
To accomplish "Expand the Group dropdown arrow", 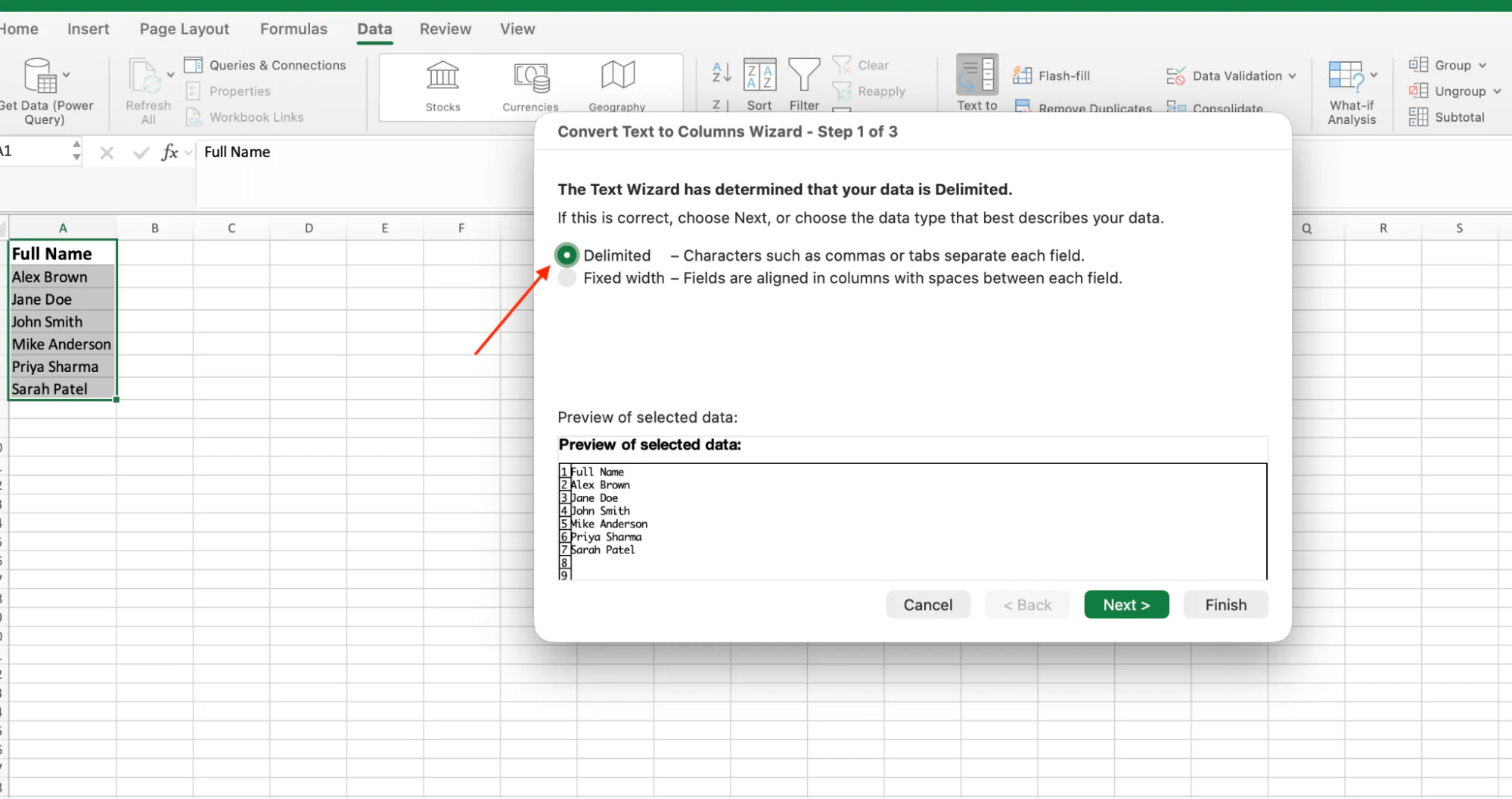I will coord(1483,65).
